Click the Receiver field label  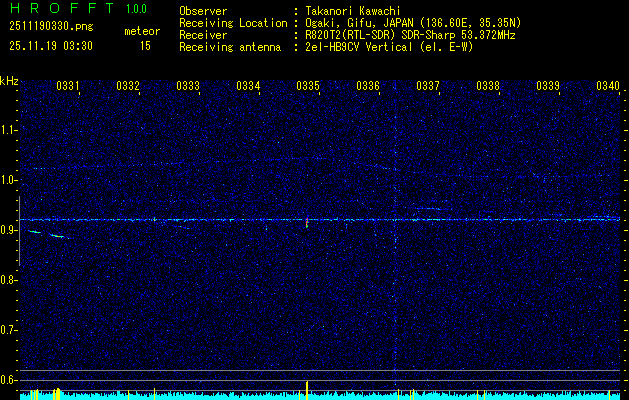pyautogui.click(x=203, y=35)
